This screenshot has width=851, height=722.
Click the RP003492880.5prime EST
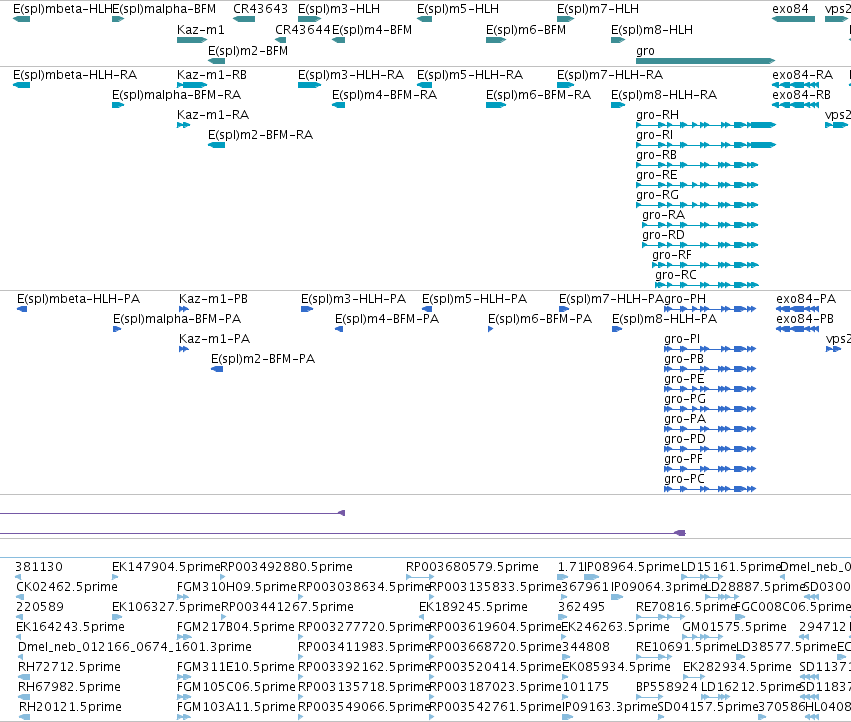coord(223,577)
